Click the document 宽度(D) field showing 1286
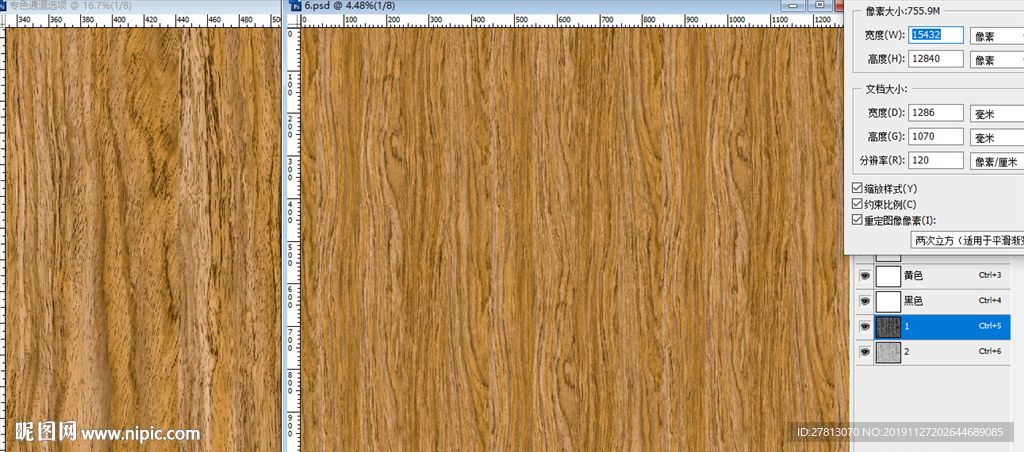This screenshot has width=1024, height=452. point(936,112)
